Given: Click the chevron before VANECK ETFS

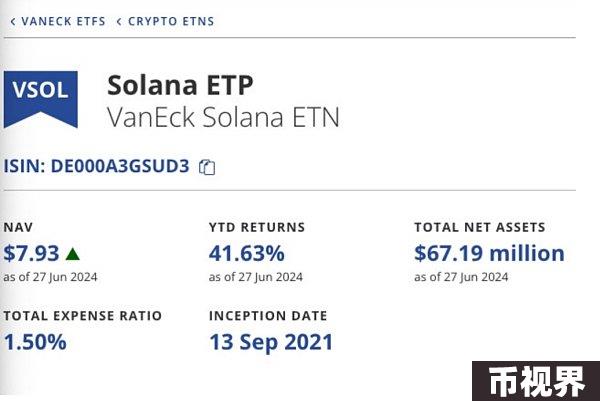Looking at the screenshot, I should coord(13,21).
